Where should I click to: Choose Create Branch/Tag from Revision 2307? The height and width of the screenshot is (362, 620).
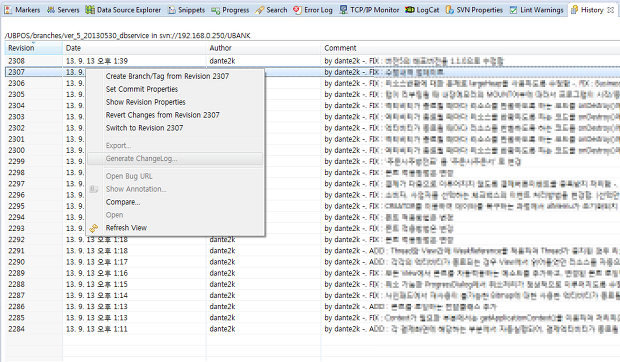coord(175,76)
